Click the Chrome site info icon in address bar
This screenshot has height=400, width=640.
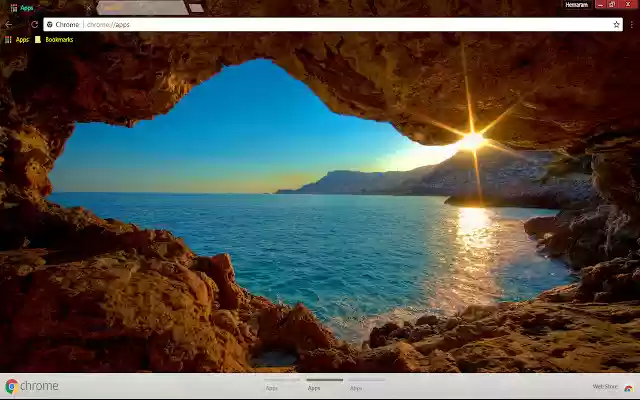click(50, 24)
